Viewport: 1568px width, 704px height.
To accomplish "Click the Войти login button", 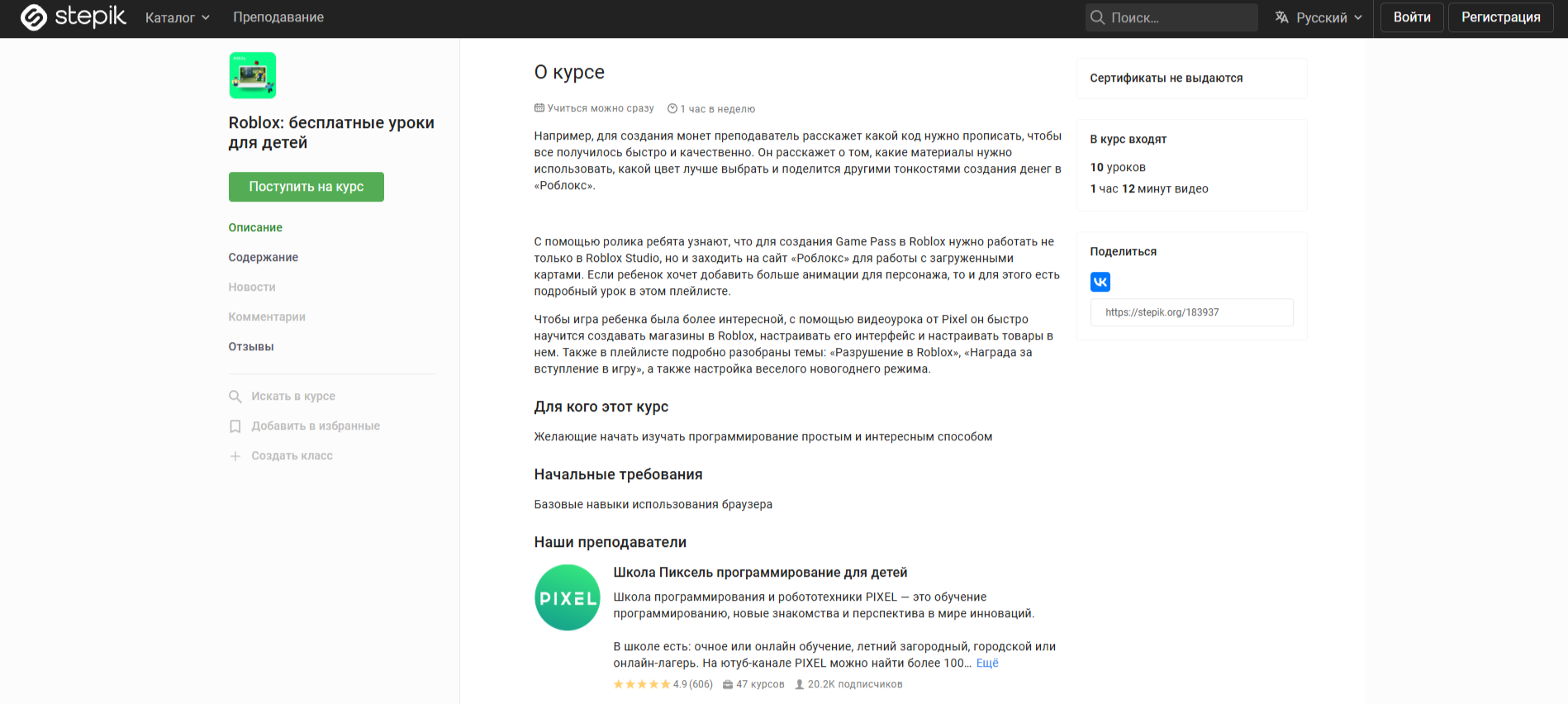I will coord(1411,17).
